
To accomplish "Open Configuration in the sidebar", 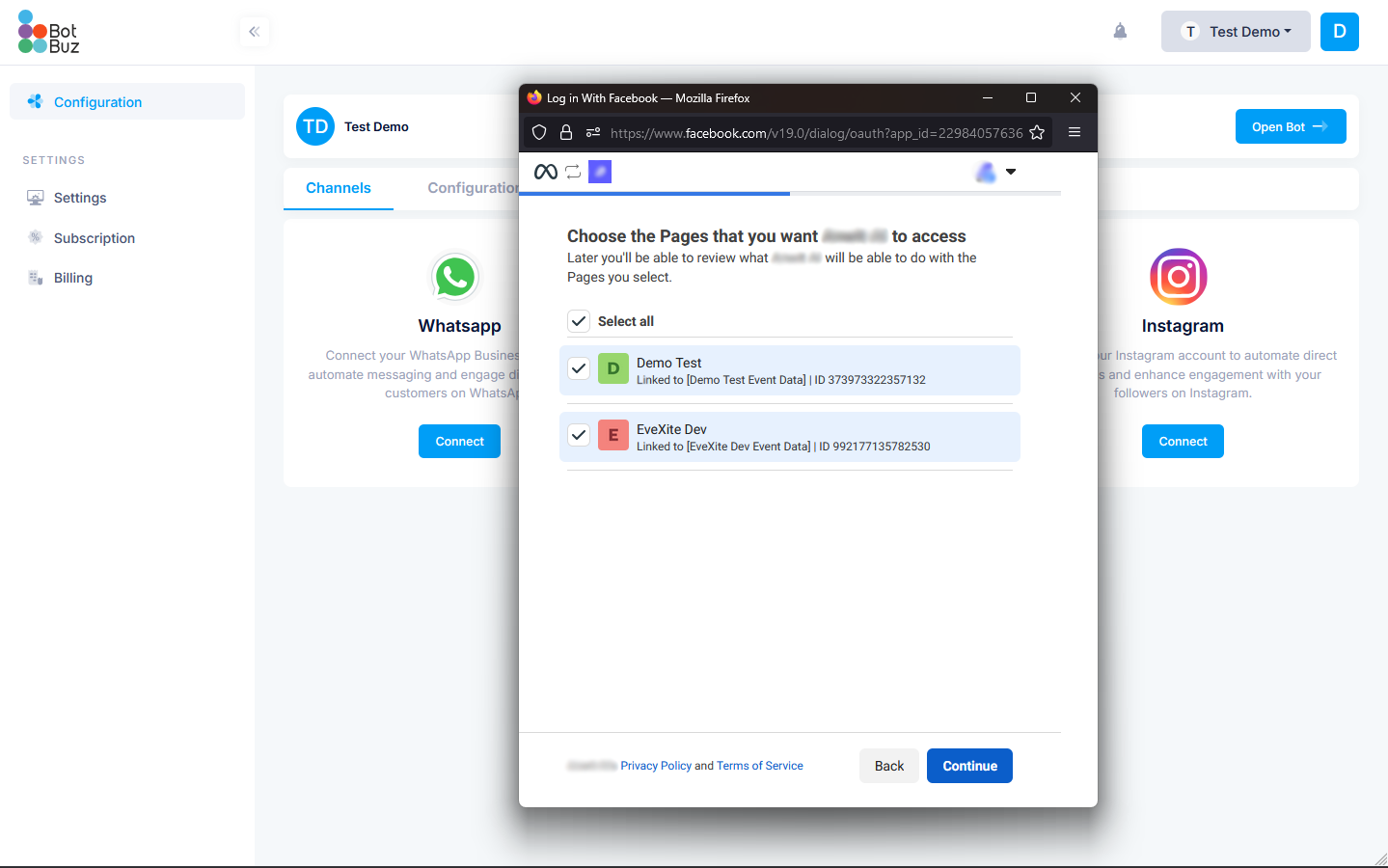I will pos(127,102).
